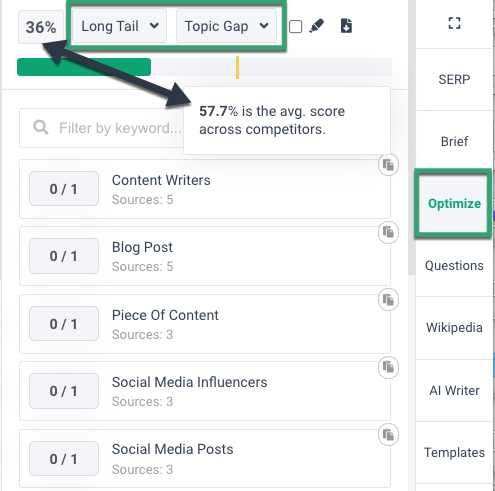495x491 pixels.
Task: Open the AI Writer tab
Action: point(454,390)
